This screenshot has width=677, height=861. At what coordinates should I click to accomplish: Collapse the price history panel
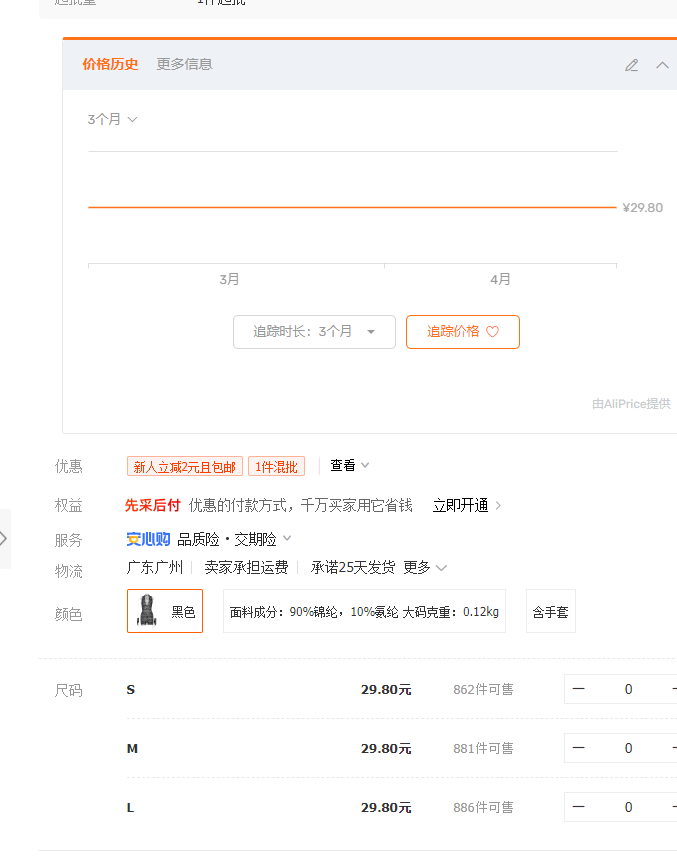pyautogui.click(x=662, y=65)
